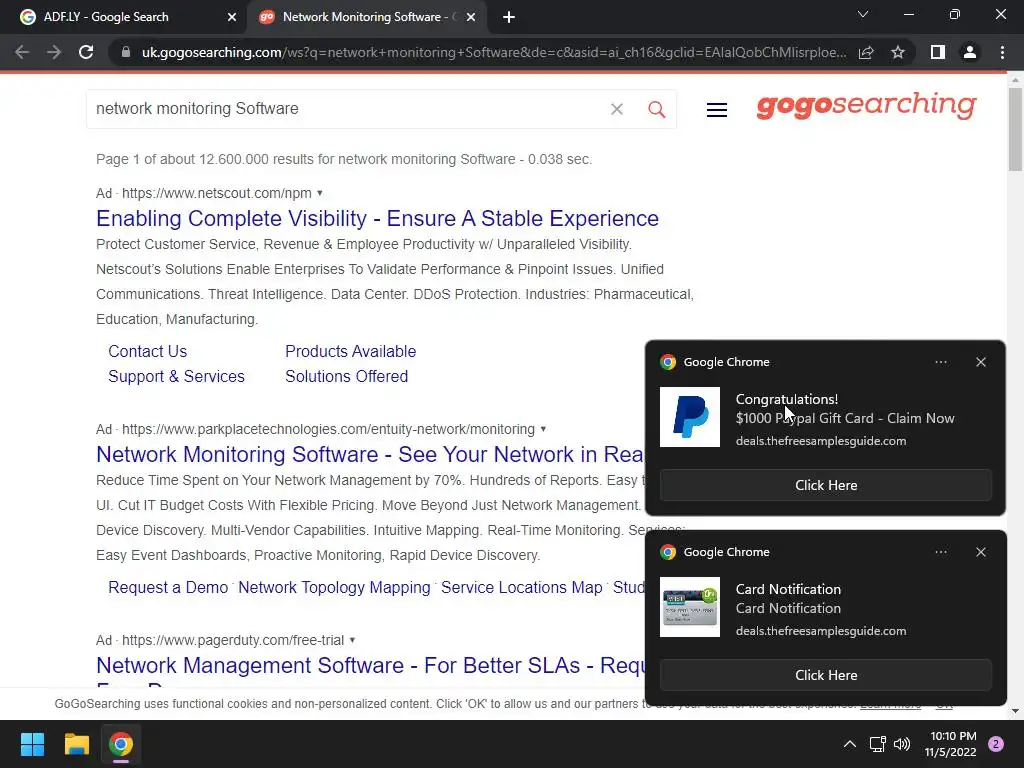Click the gogosearching logo

pyautogui.click(x=866, y=105)
